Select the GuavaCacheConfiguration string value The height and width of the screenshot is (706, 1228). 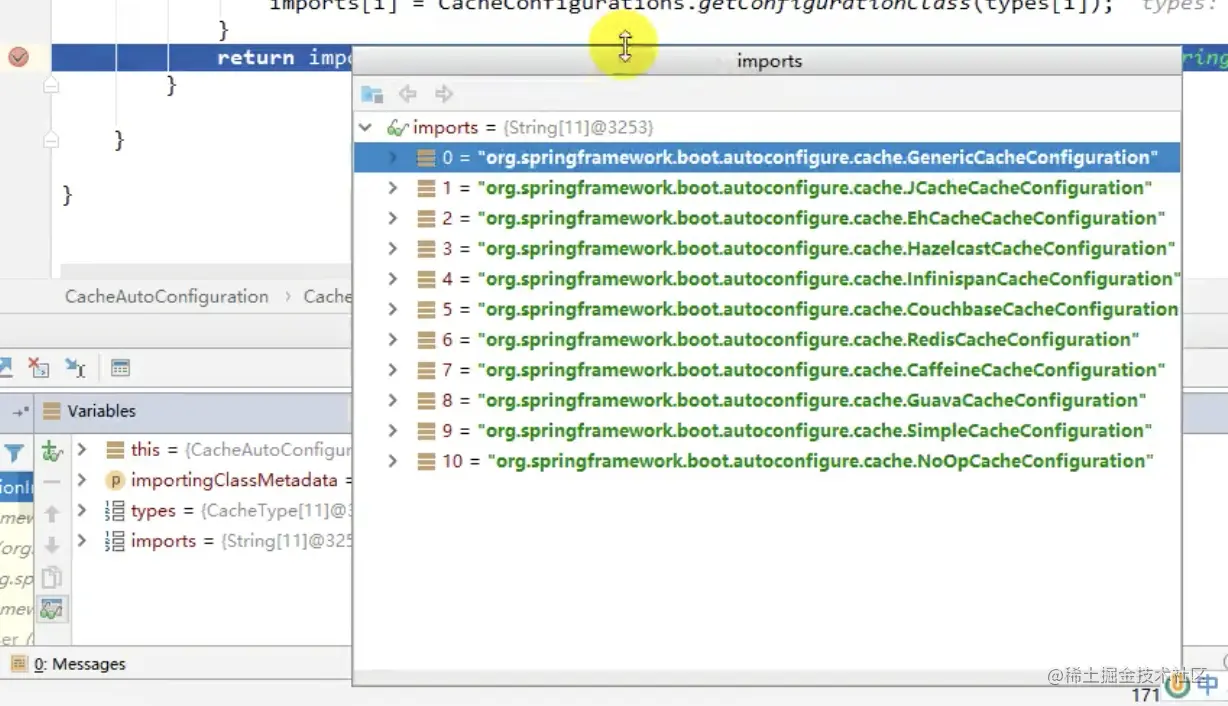click(x=812, y=400)
